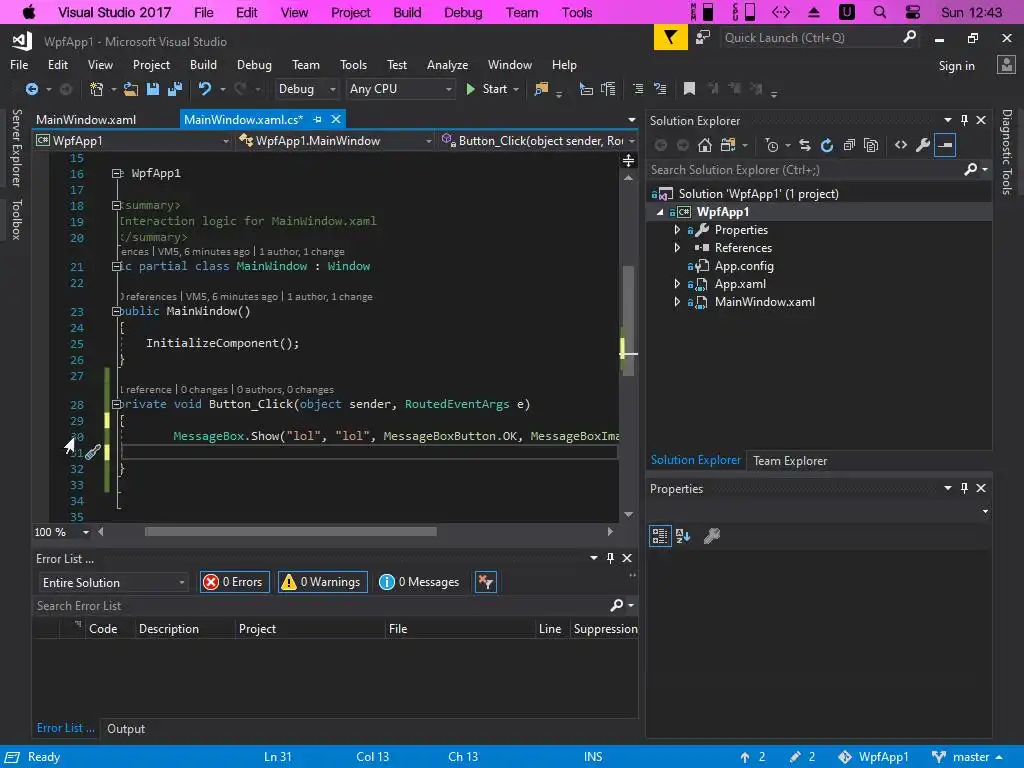1024x768 pixels.
Task: Click the Find in Files toolbar icon
Action: (541, 89)
